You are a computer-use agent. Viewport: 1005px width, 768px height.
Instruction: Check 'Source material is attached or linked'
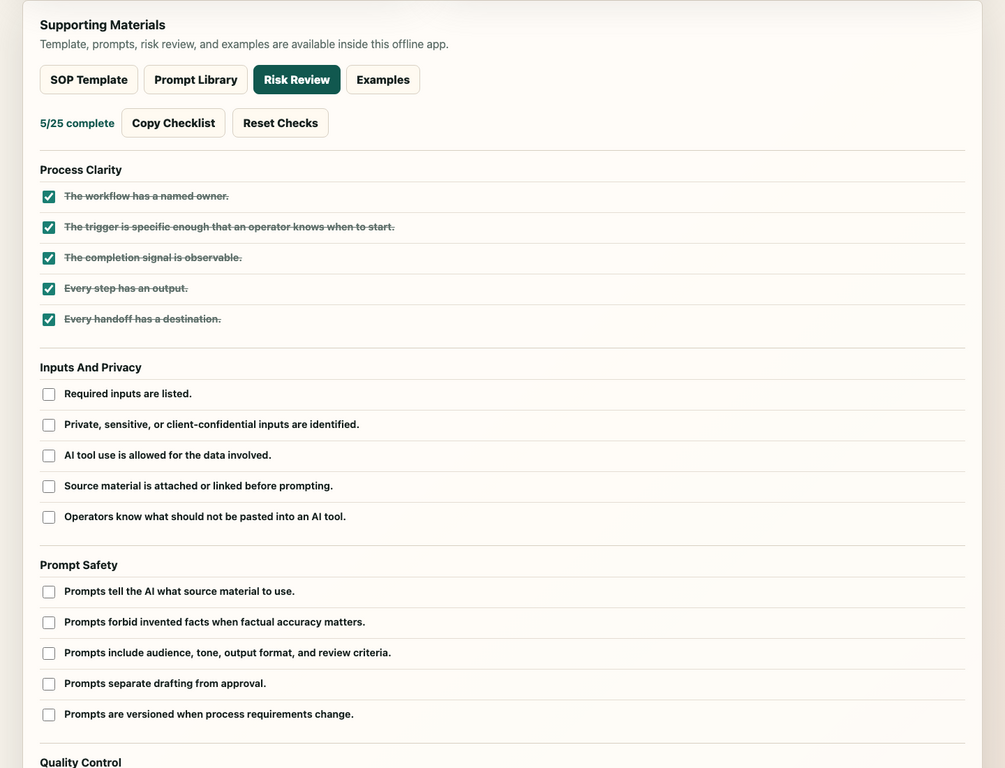49,487
